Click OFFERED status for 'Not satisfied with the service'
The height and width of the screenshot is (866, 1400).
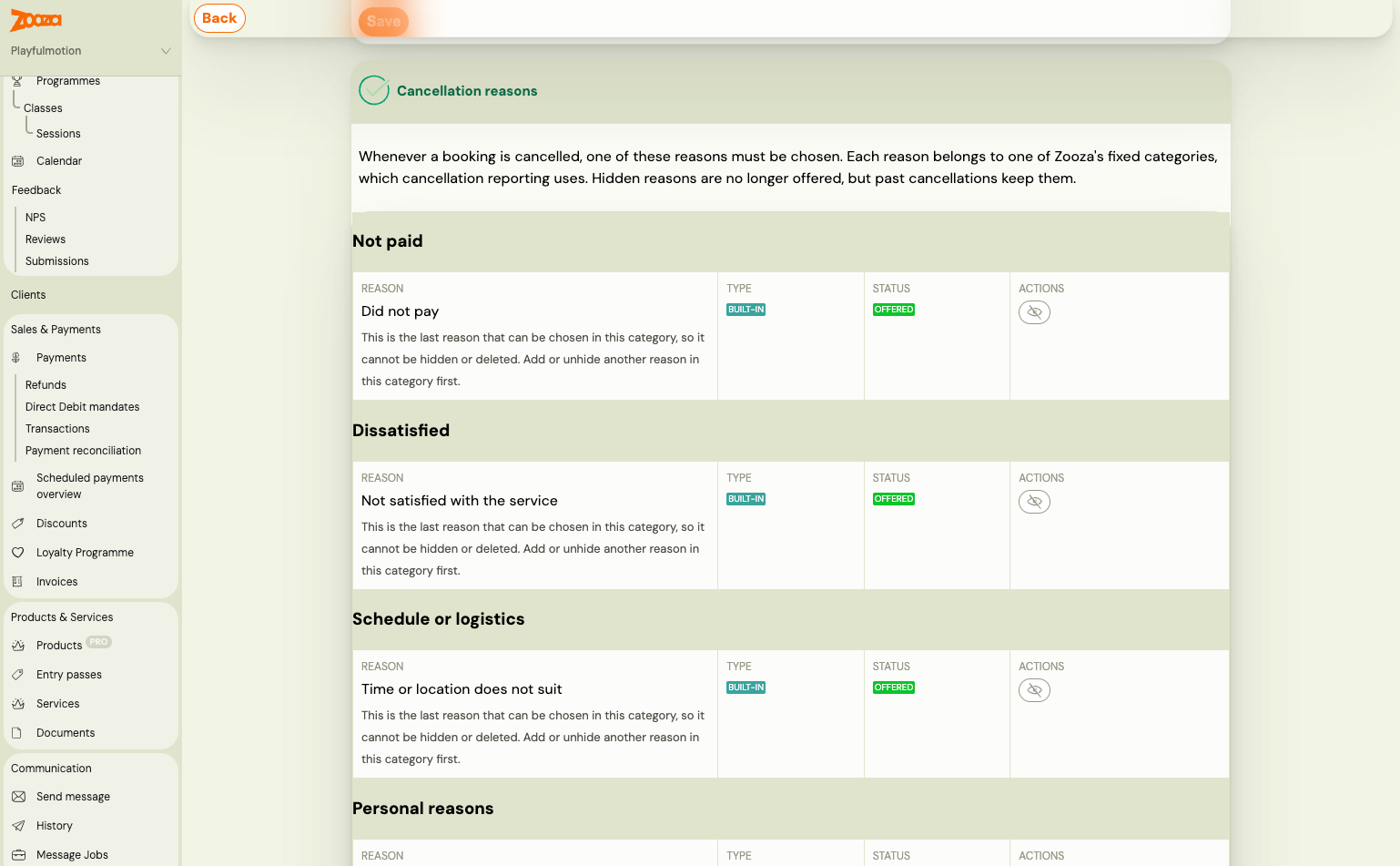(894, 499)
